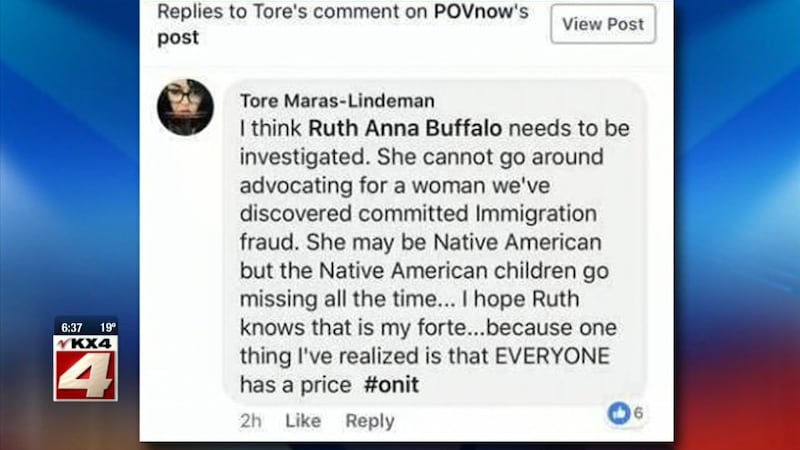The width and height of the screenshot is (800, 450).
Task: Click the word EVERYONE in the comment
Action: pos(553,356)
